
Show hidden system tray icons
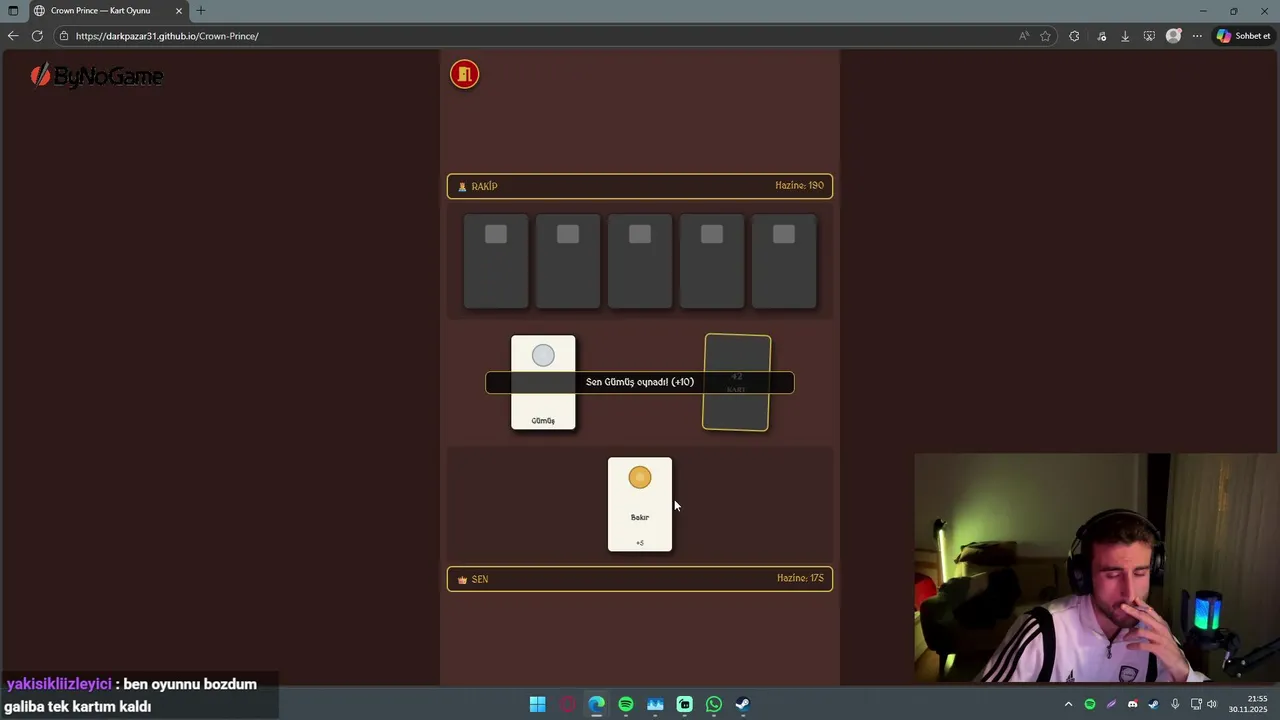coord(1068,704)
